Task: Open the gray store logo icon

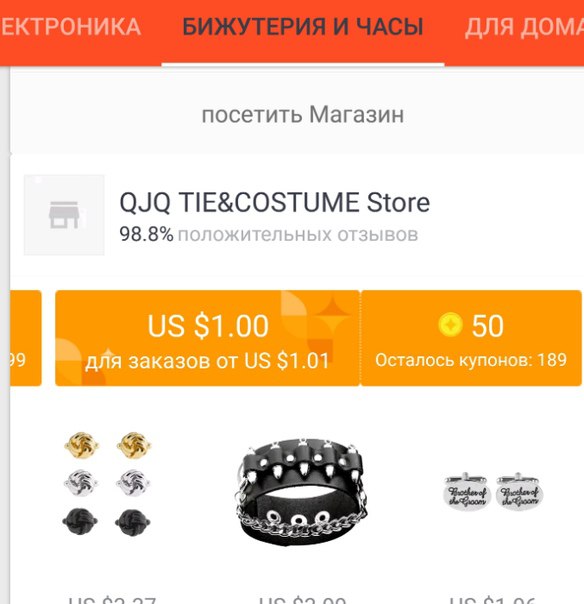Action: (x=64, y=215)
